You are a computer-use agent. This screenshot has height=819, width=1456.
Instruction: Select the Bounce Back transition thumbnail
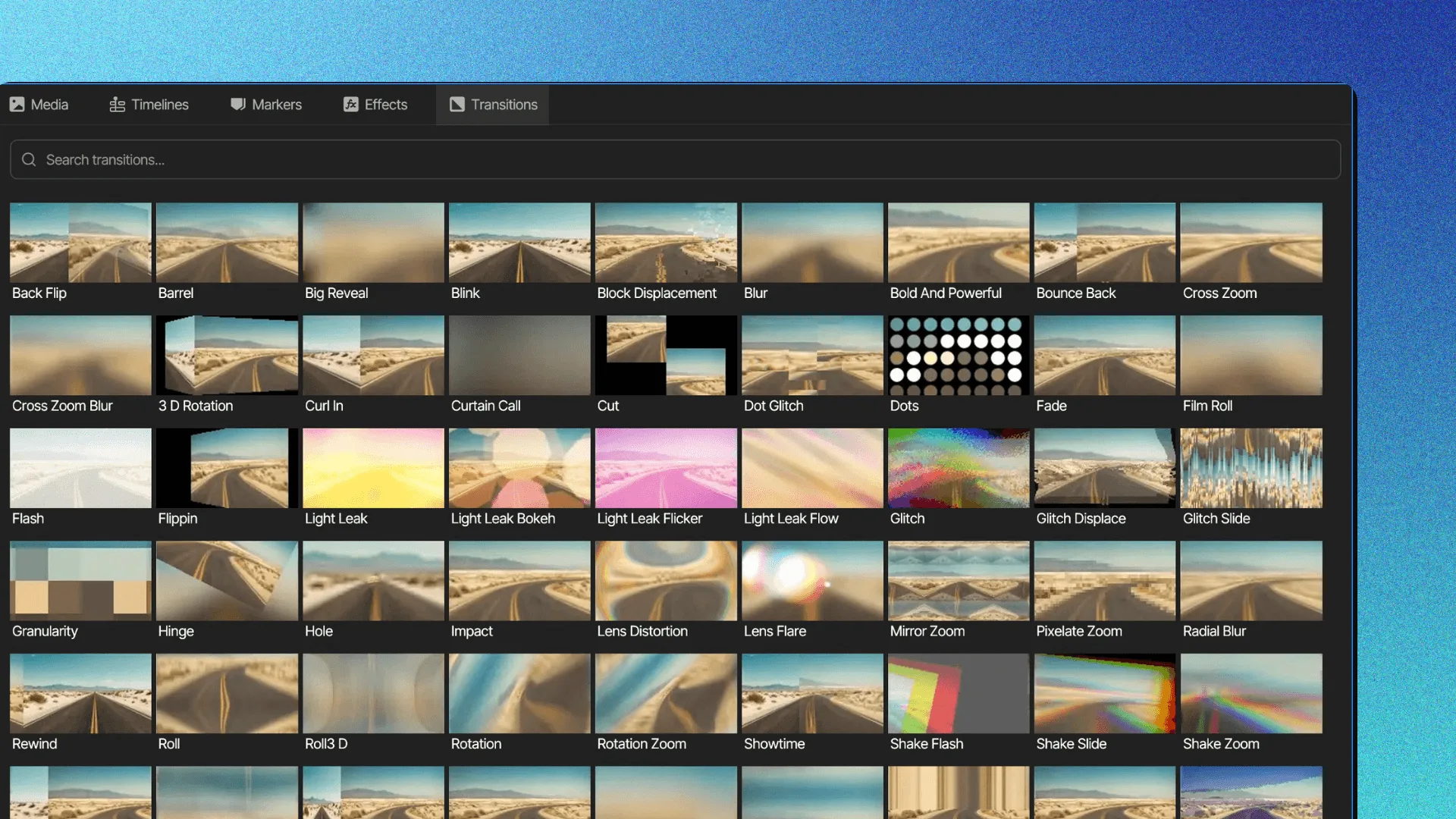[1105, 243]
